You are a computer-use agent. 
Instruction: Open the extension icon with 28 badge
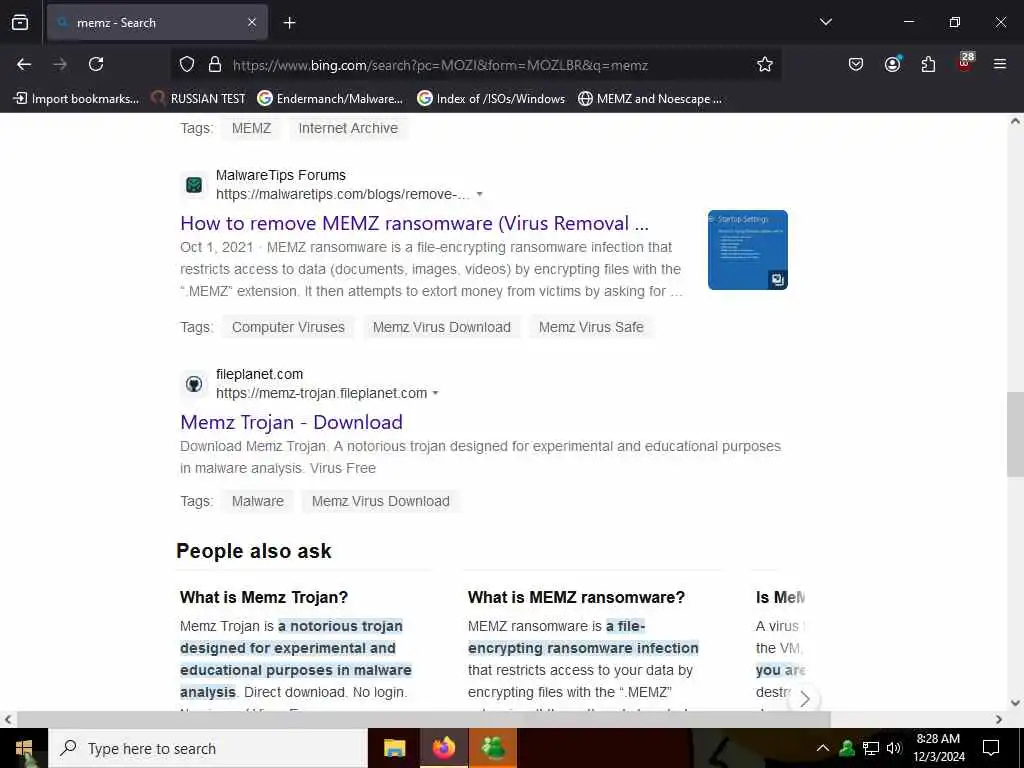click(965, 63)
